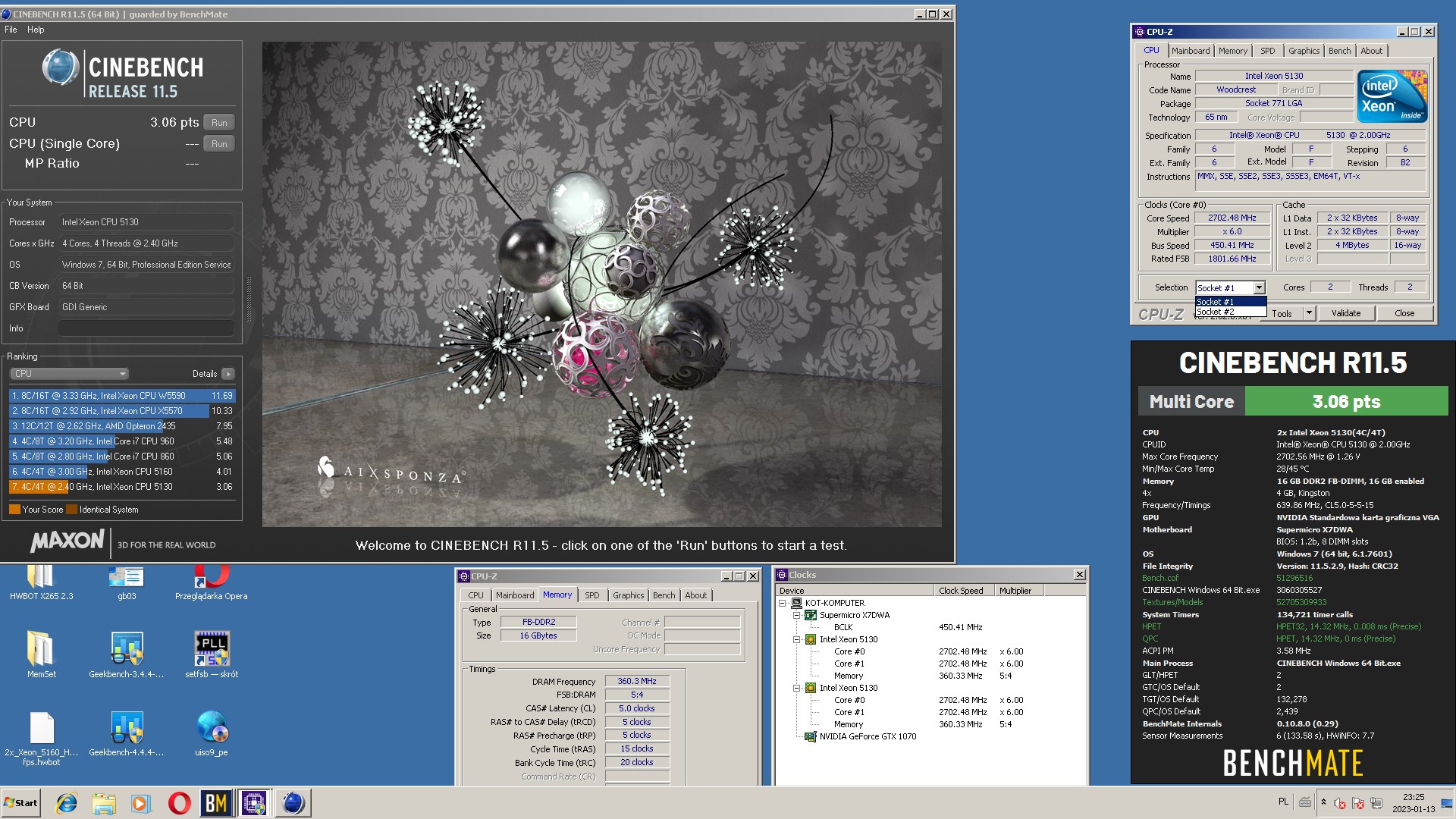Click the KOT-KOMPUTER computer icon in Clocks
The width and height of the screenshot is (1456, 819).
[x=796, y=603]
